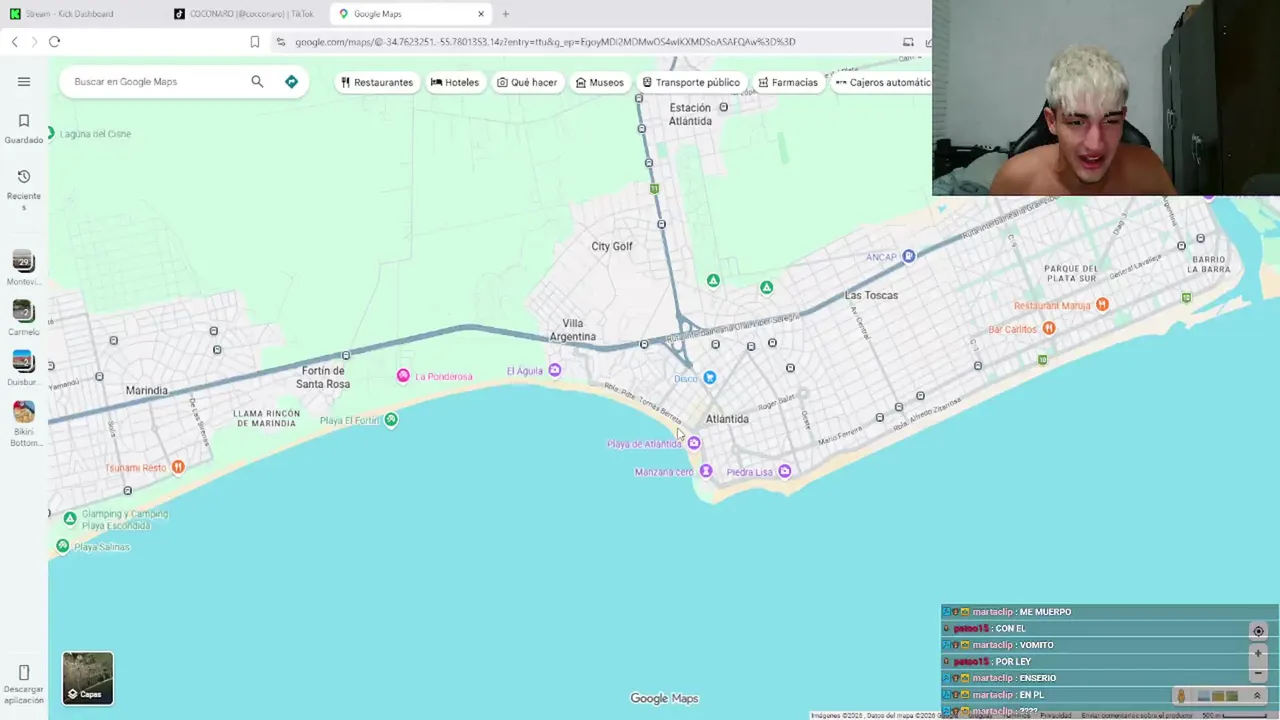Open site info icon beside URL
The width and height of the screenshot is (1280, 720).
tap(281, 42)
